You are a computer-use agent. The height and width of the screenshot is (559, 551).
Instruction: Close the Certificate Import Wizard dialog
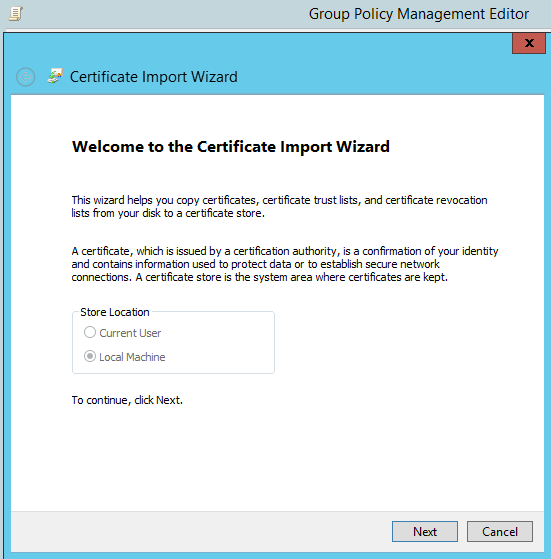tap(529, 43)
